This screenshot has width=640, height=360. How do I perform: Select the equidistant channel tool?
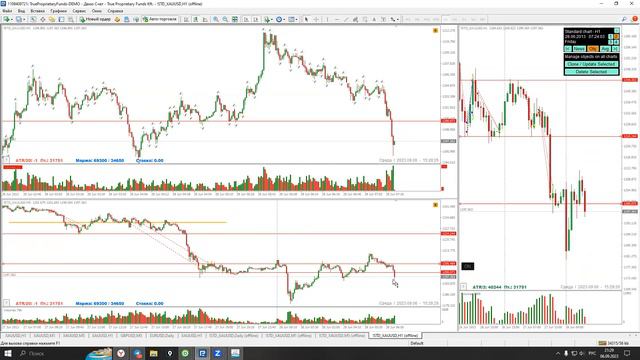[355, 19]
